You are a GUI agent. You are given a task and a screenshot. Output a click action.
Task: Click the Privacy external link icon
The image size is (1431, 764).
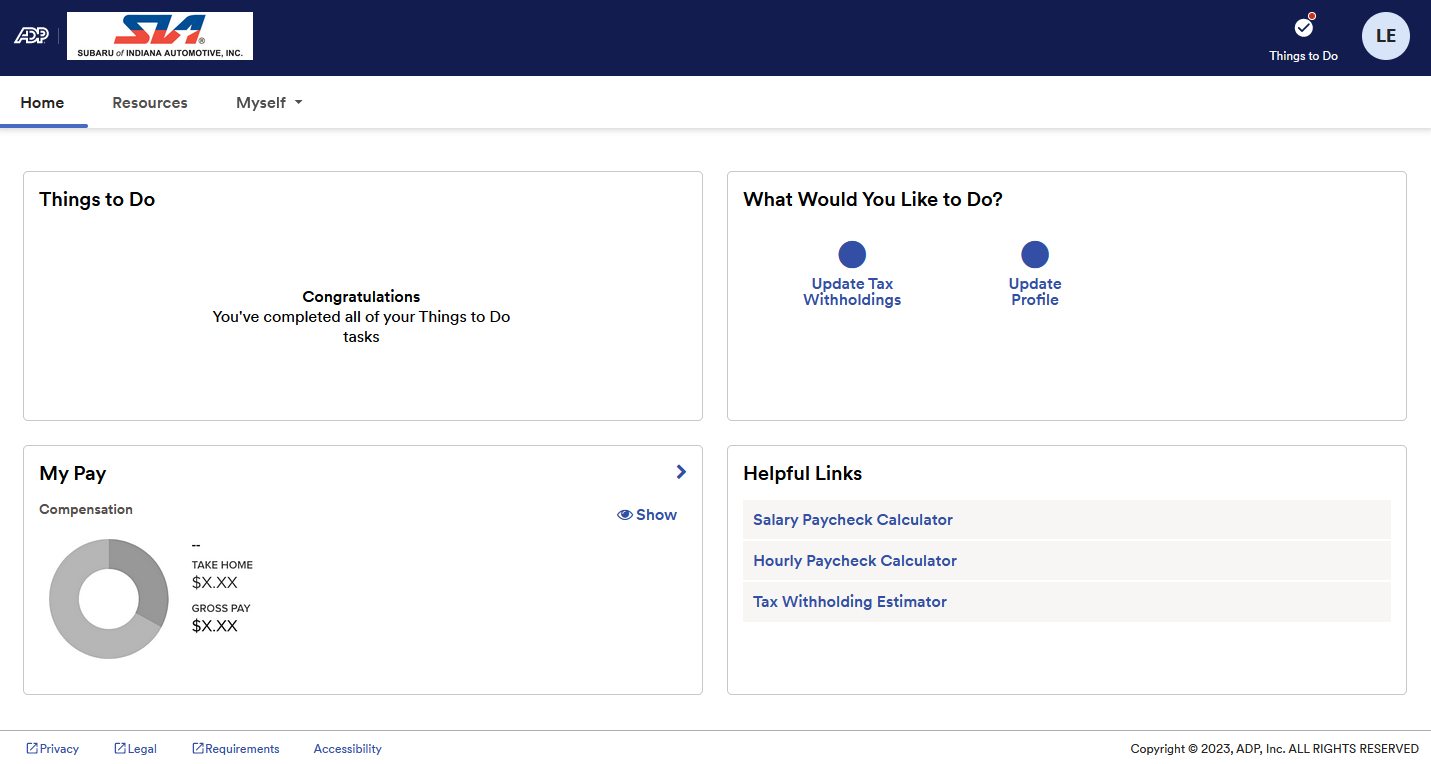tap(31, 748)
